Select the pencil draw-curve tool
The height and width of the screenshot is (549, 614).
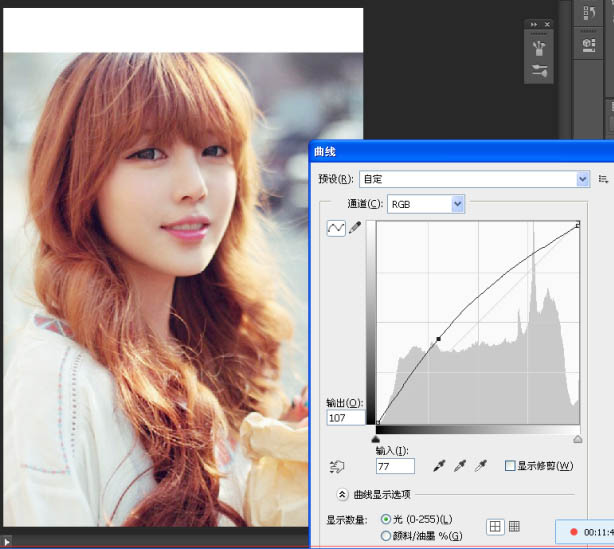(354, 228)
